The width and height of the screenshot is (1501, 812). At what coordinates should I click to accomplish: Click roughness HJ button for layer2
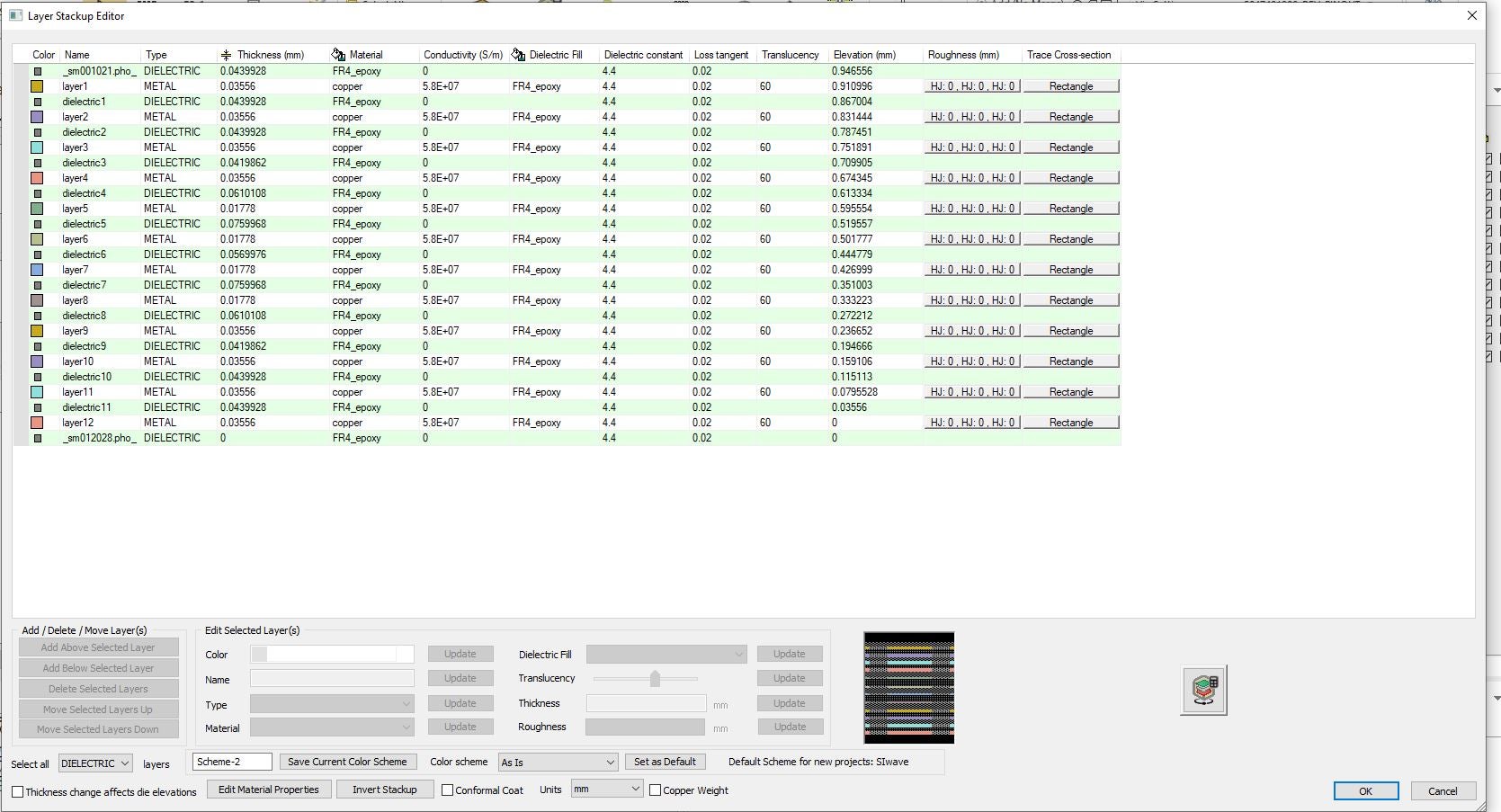pos(972,117)
